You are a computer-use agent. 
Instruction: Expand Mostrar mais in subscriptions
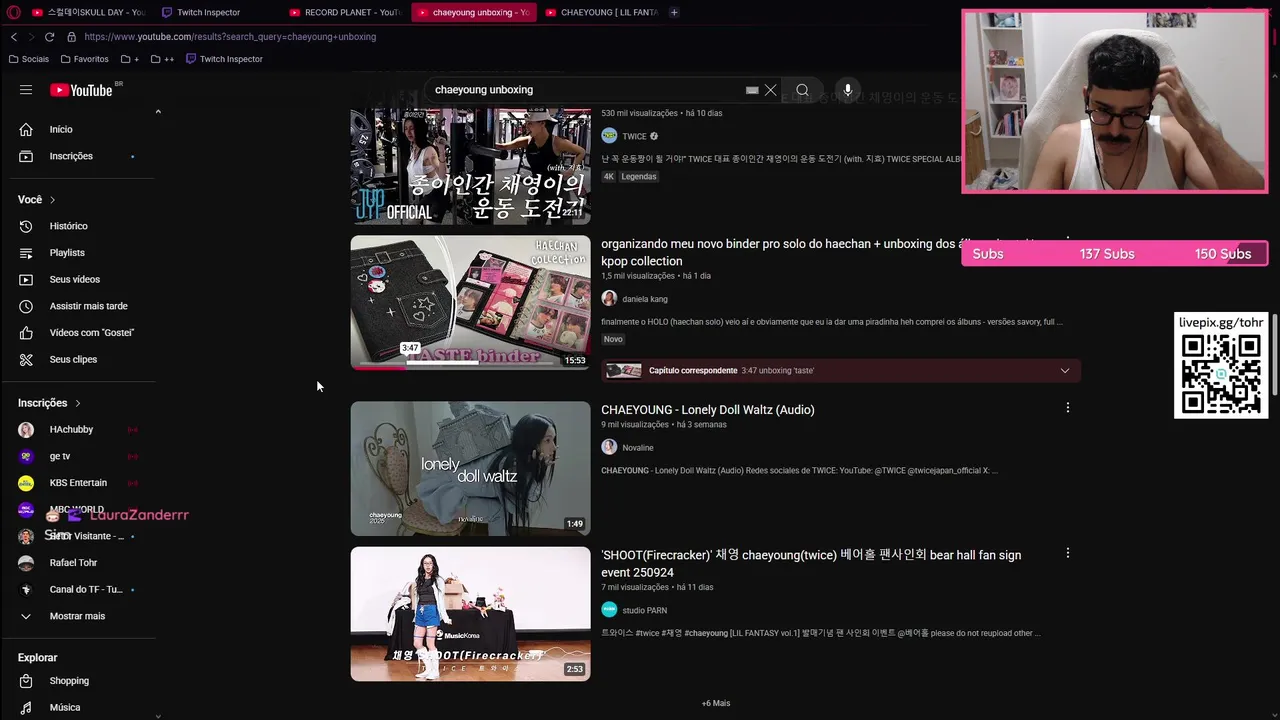click(x=78, y=616)
